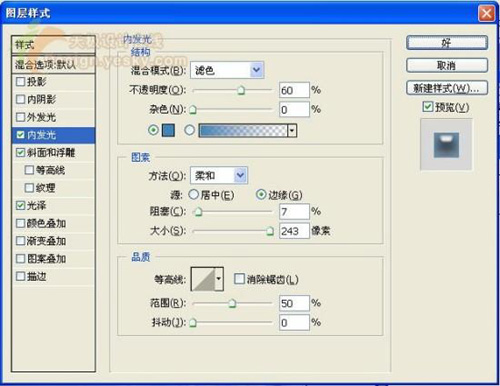Click the size (大小) value input field

coord(294,231)
